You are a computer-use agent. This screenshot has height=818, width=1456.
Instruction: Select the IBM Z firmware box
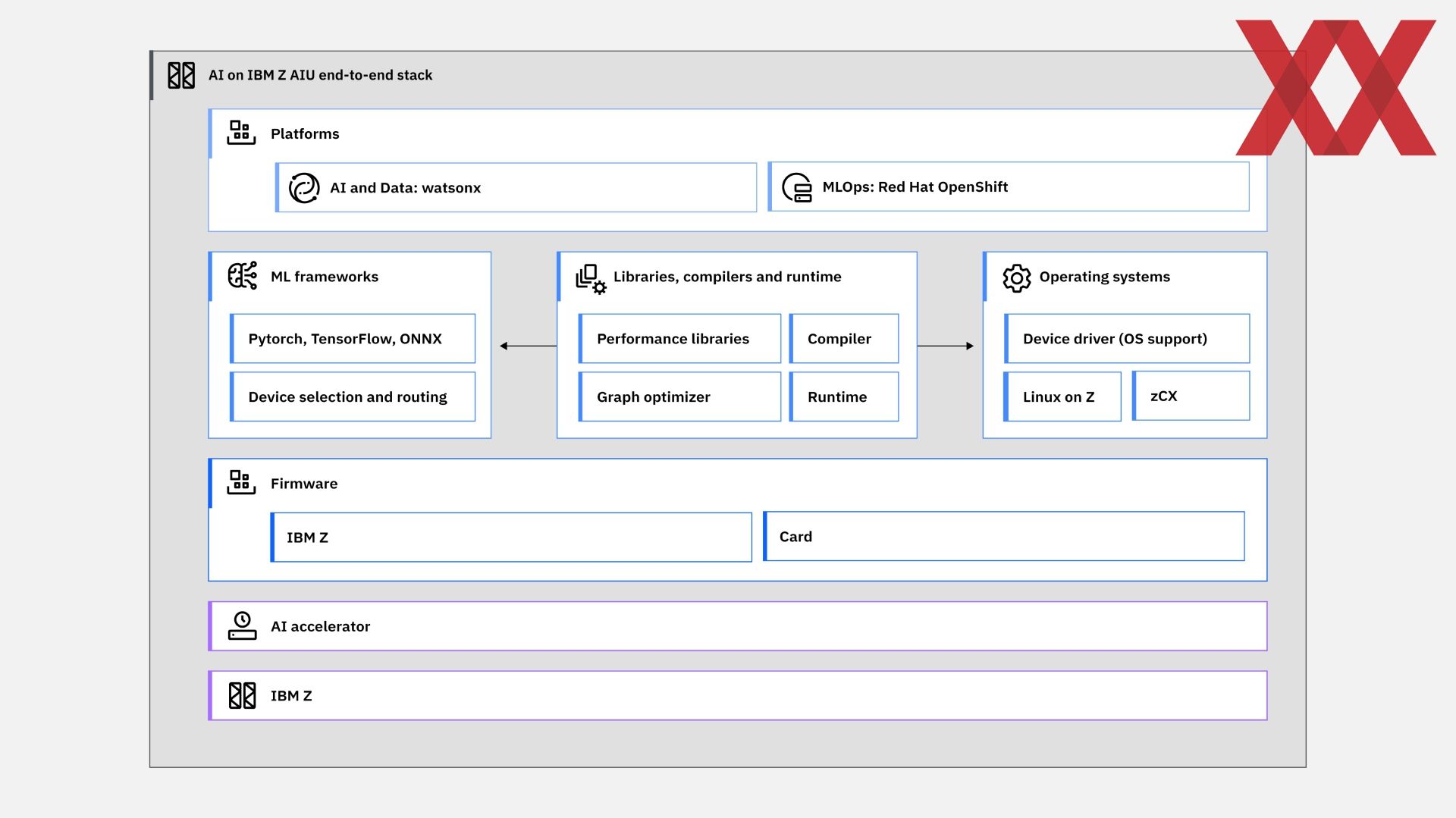coord(511,537)
